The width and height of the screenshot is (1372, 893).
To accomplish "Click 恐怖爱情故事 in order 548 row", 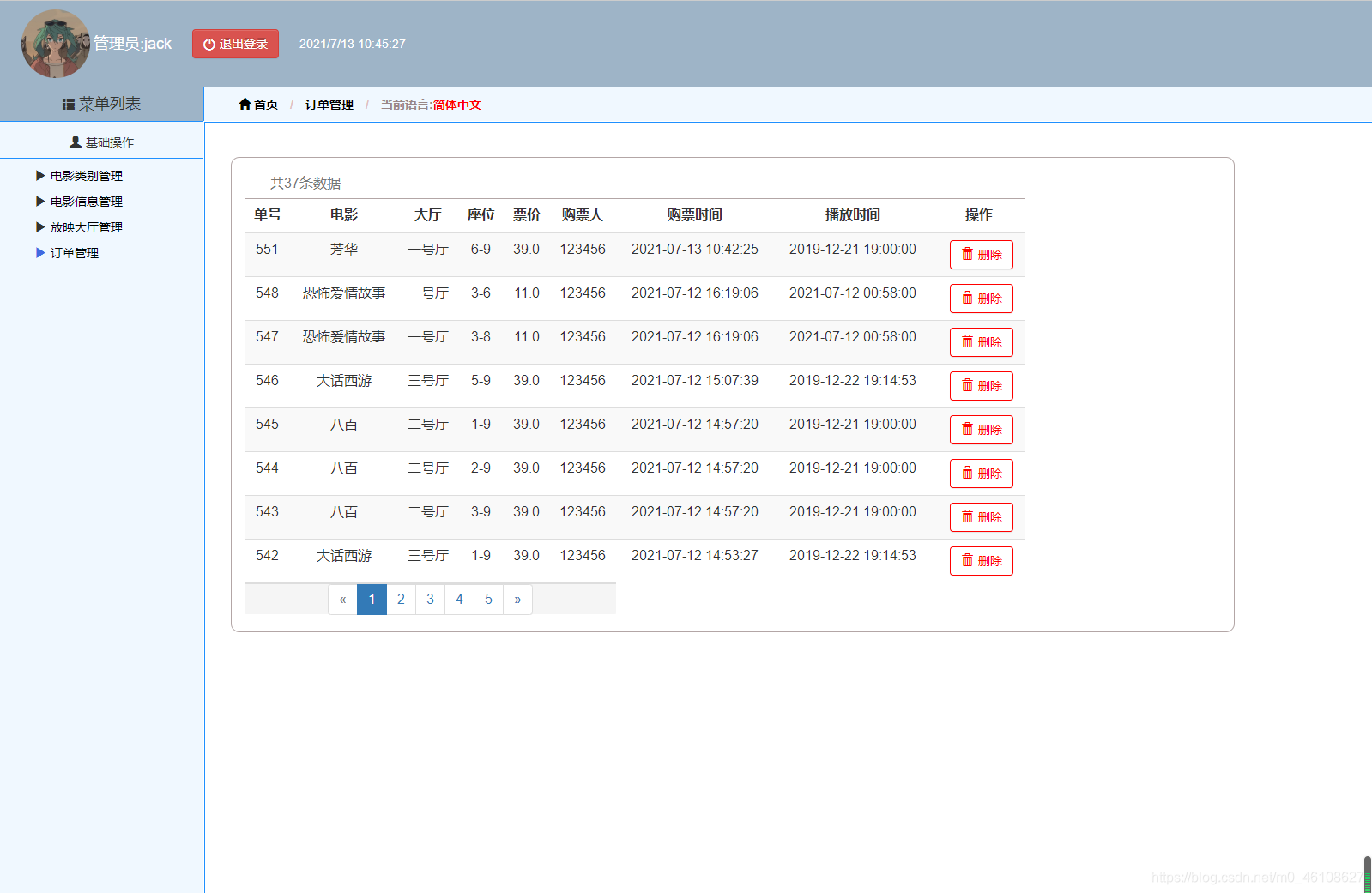I will tap(344, 293).
